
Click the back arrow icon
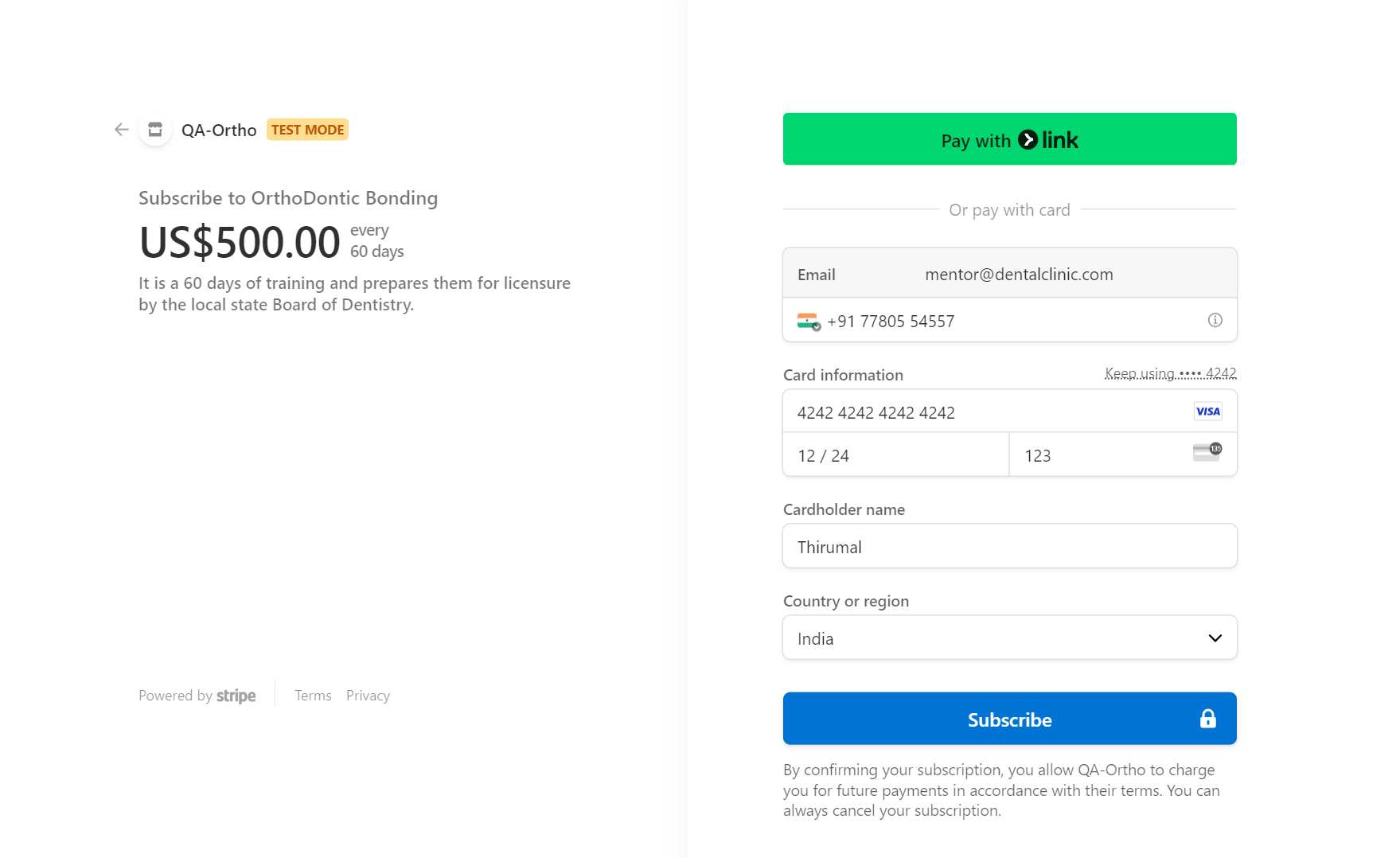pos(121,130)
